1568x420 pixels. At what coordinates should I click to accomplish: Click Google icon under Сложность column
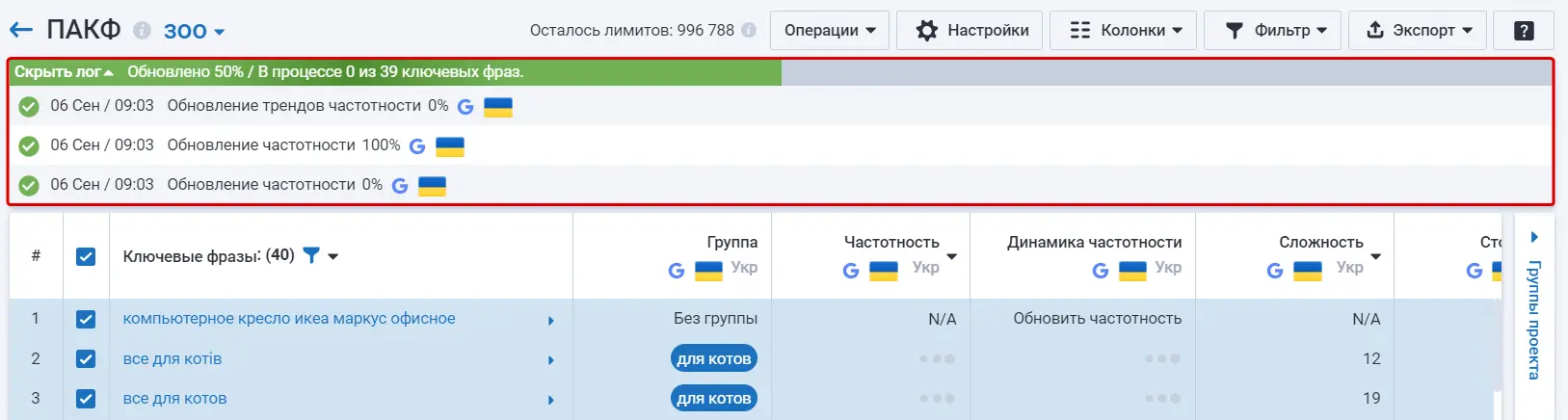pyautogui.click(x=1275, y=271)
